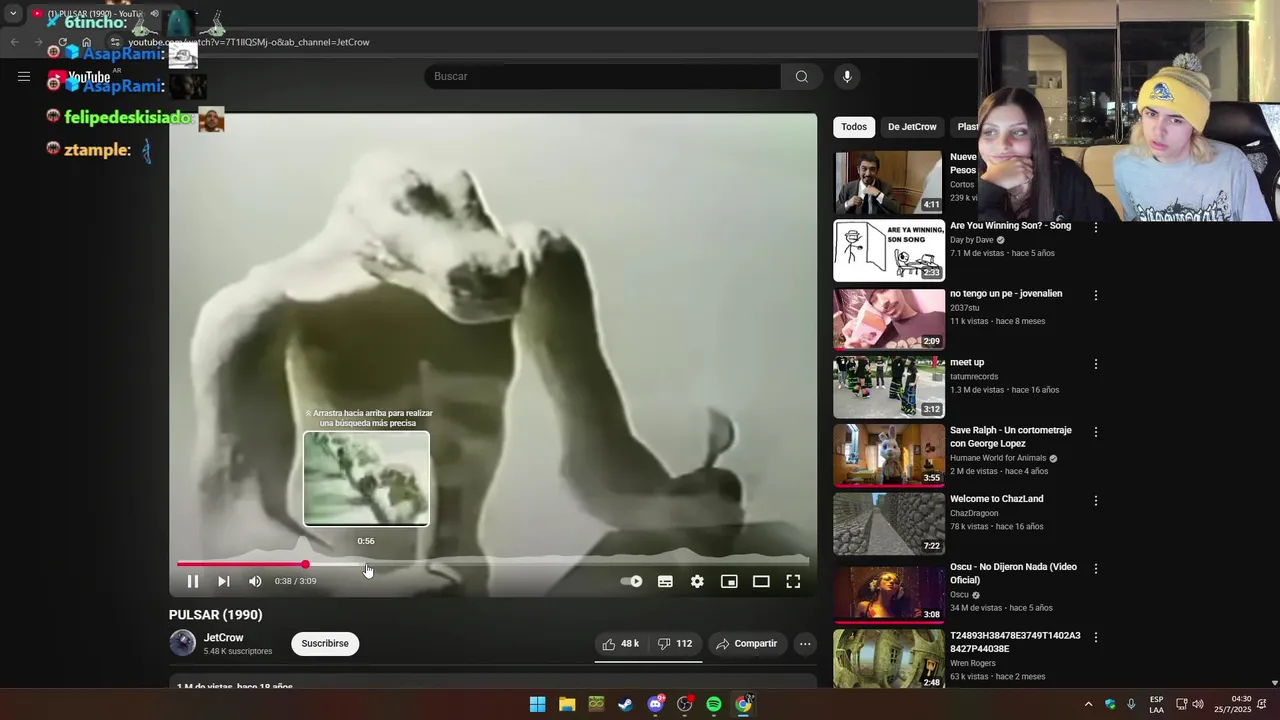This screenshot has height=720, width=1280.
Task: Open Steam from the taskbar
Action: (626, 704)
